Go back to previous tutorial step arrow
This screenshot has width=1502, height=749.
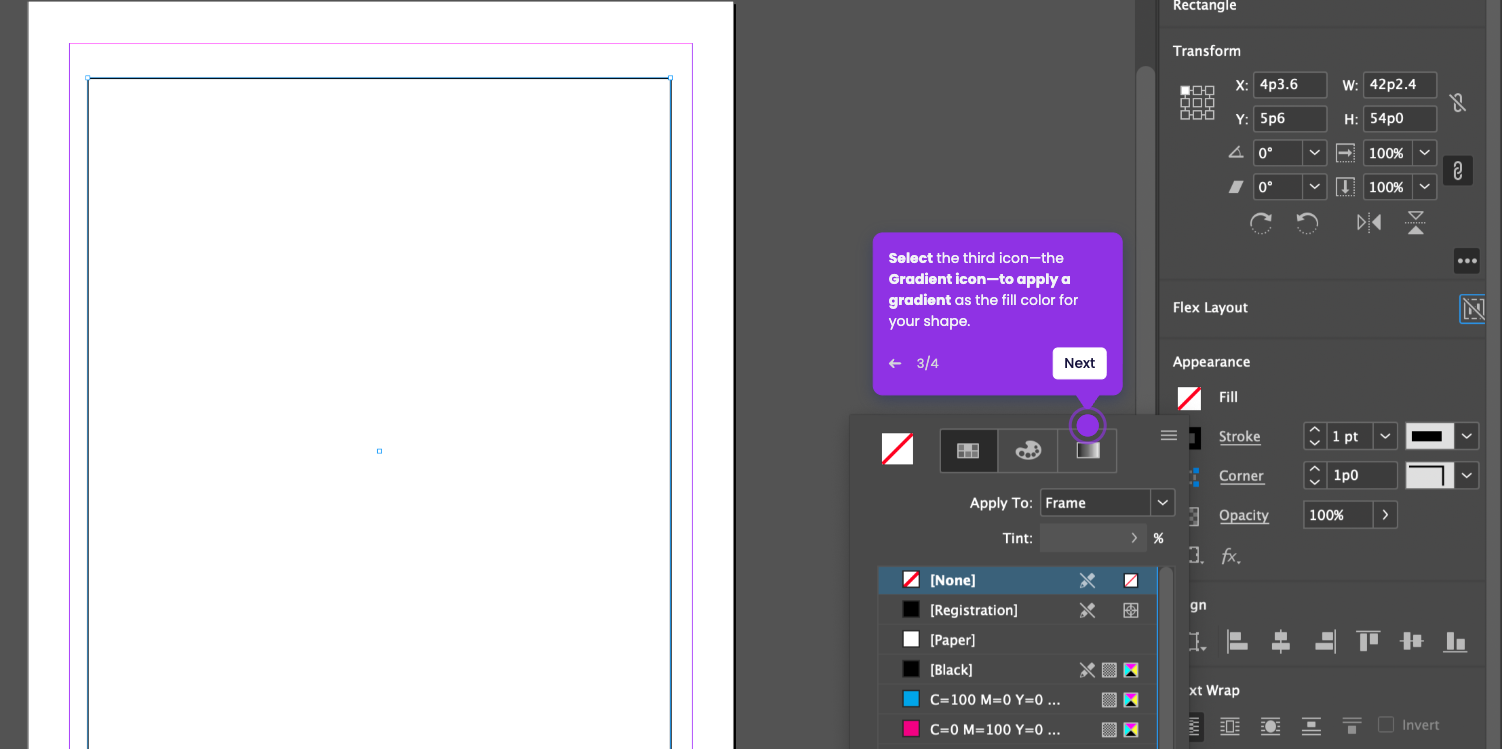(x=895, y=363)
